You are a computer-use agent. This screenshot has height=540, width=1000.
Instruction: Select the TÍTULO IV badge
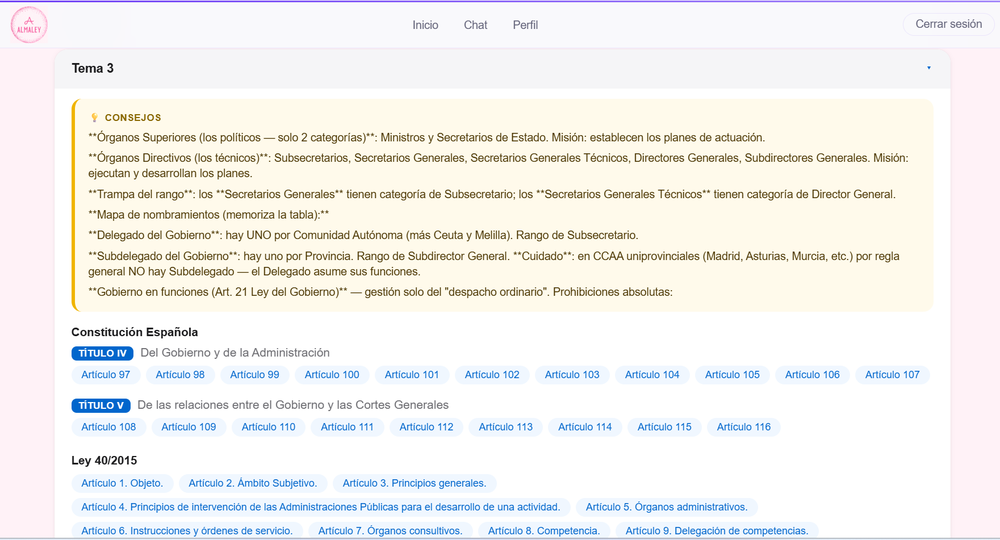[102, 353]
